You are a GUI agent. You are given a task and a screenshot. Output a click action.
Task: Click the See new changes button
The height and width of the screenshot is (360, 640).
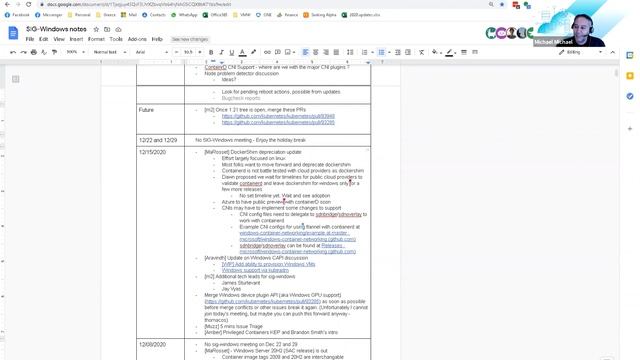pyautogui.click(x=190, y=39)
